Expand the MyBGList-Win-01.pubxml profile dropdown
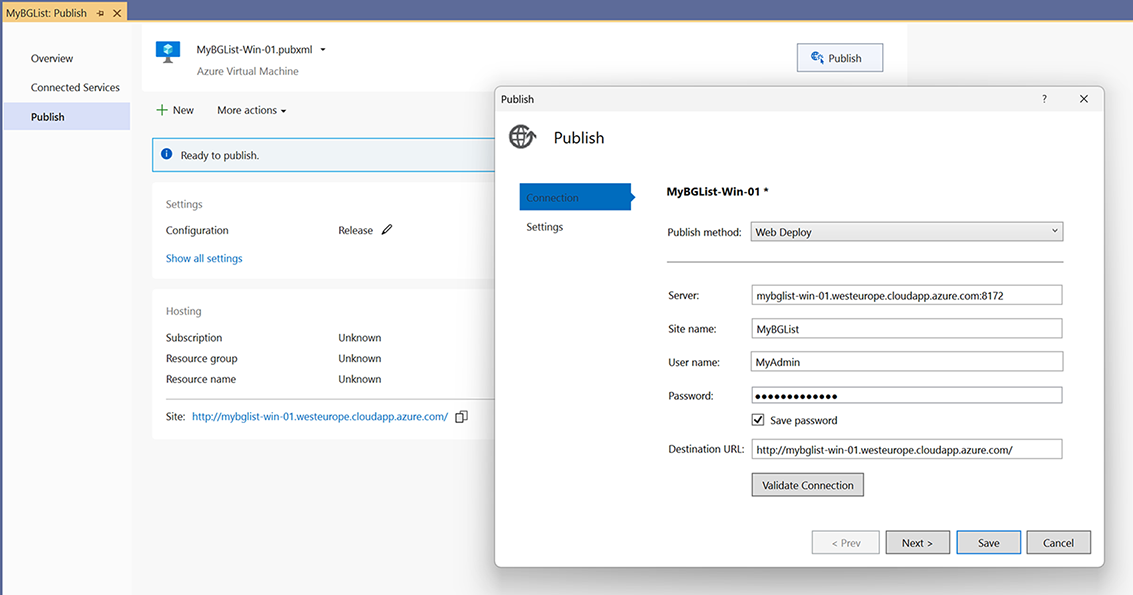Viewport: 1133px width, 595px height. pyautogui.click(x=323, y=50)
